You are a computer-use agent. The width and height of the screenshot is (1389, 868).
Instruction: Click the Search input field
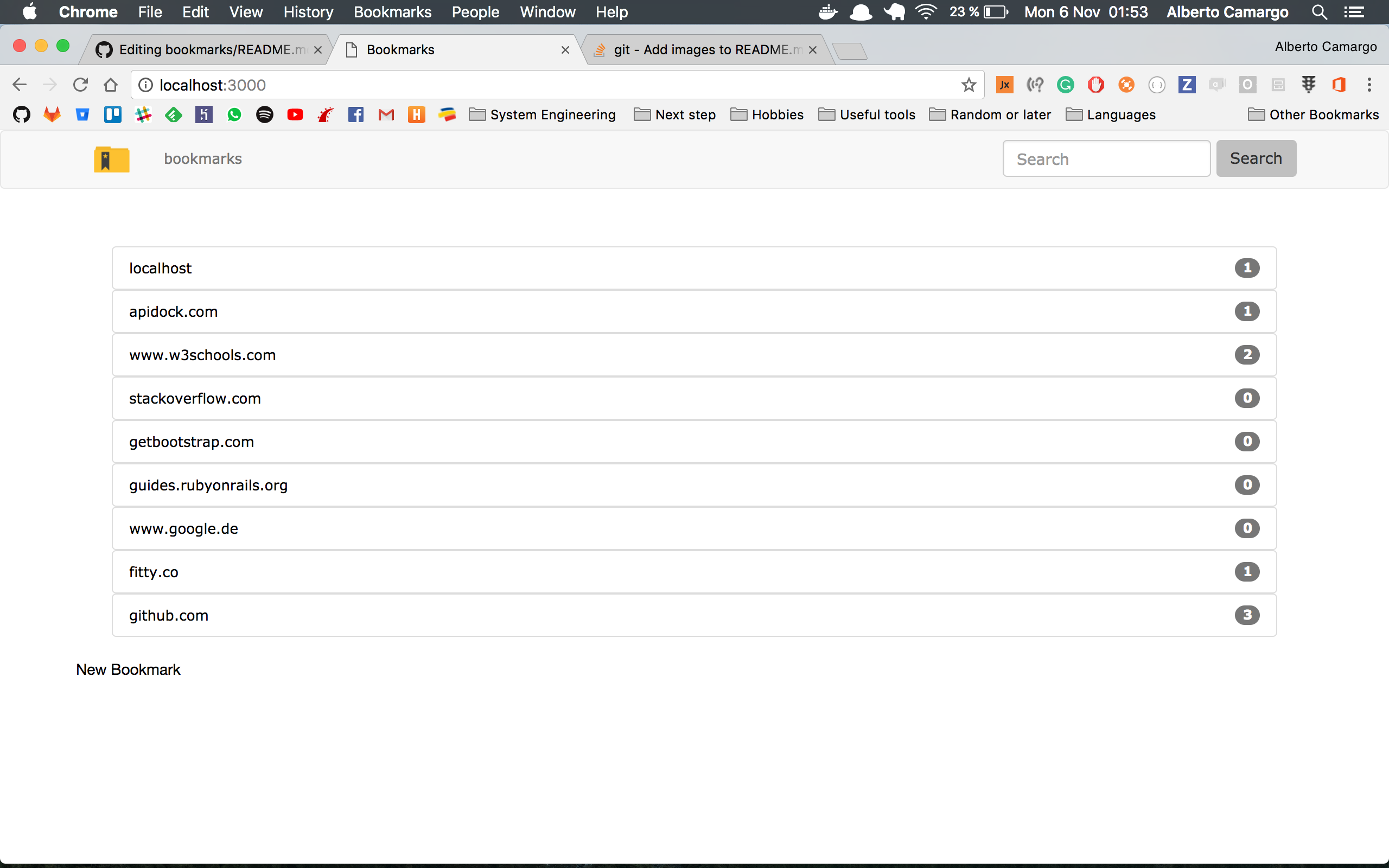click(x=1106, y=159)
